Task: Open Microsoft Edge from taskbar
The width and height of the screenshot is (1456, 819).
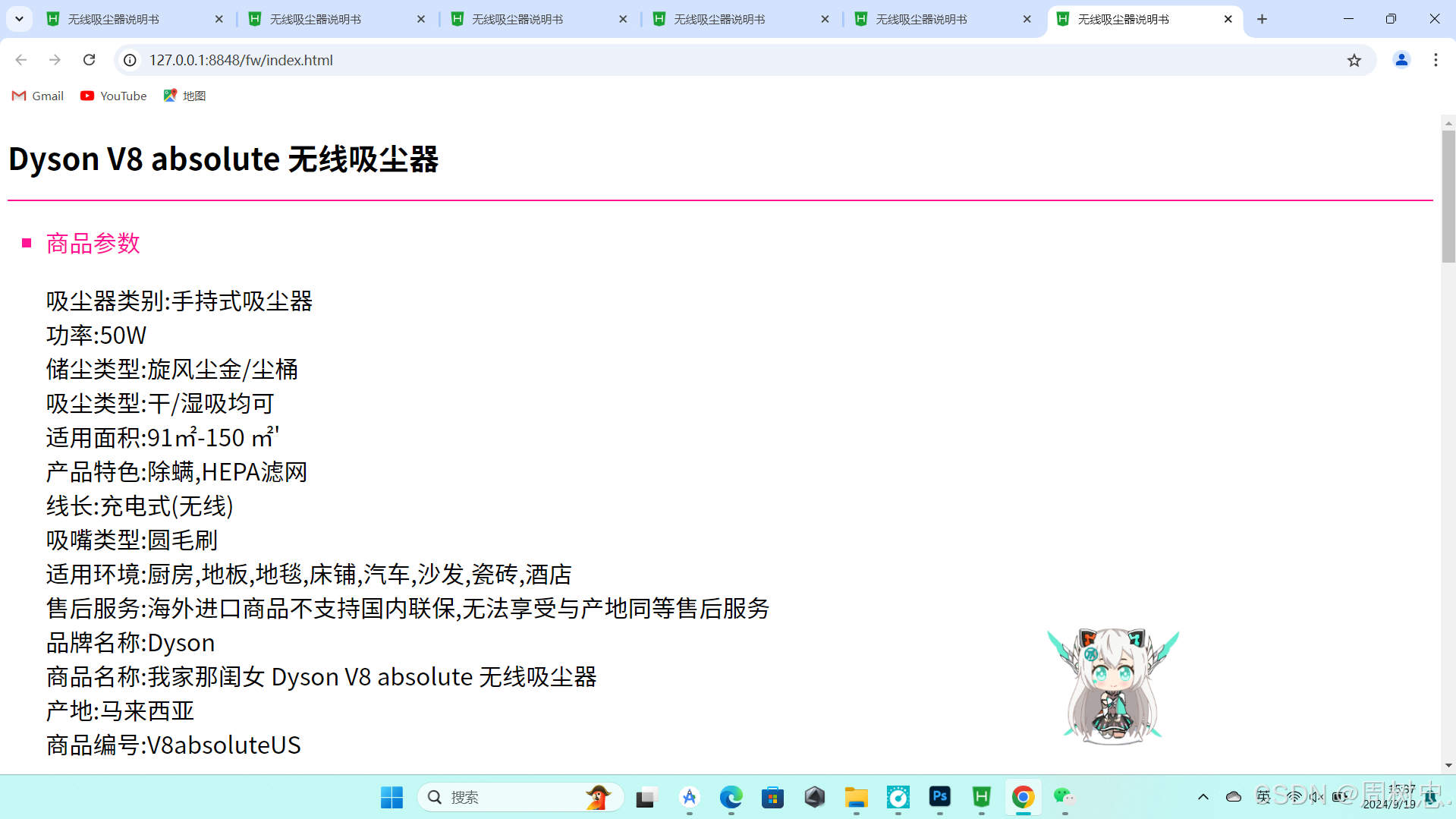Action: tap(731, 797)
